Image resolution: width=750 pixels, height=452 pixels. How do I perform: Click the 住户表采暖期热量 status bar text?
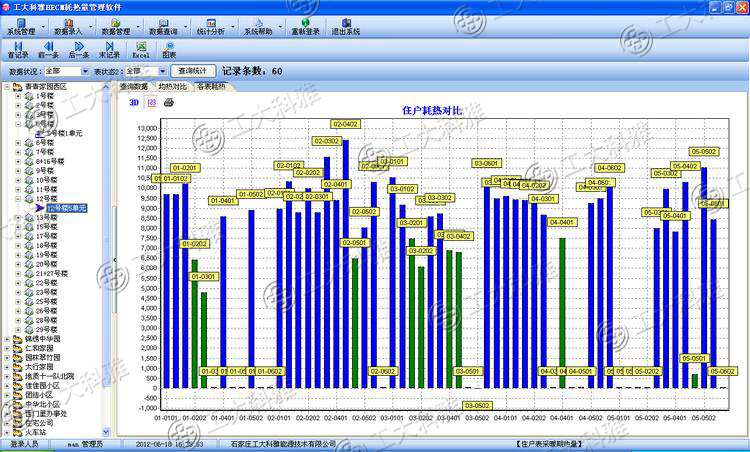coord(550,444)
